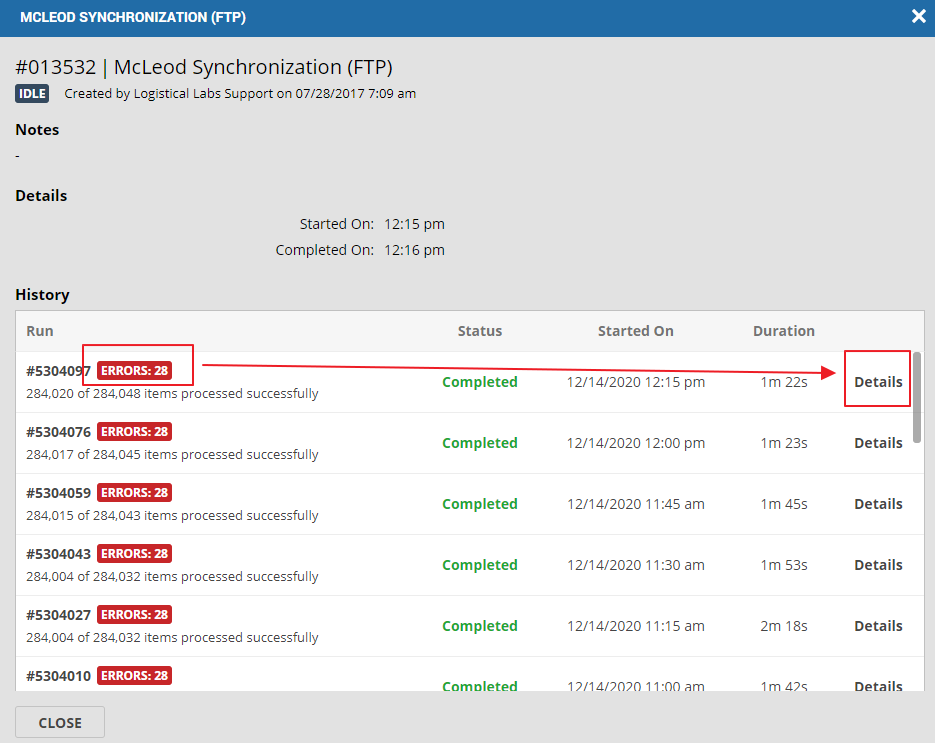This screenshot has width=935, height=743.
Task: Click the ERRORS: 28 badge on run #5304097
Action: pos(134,370)
